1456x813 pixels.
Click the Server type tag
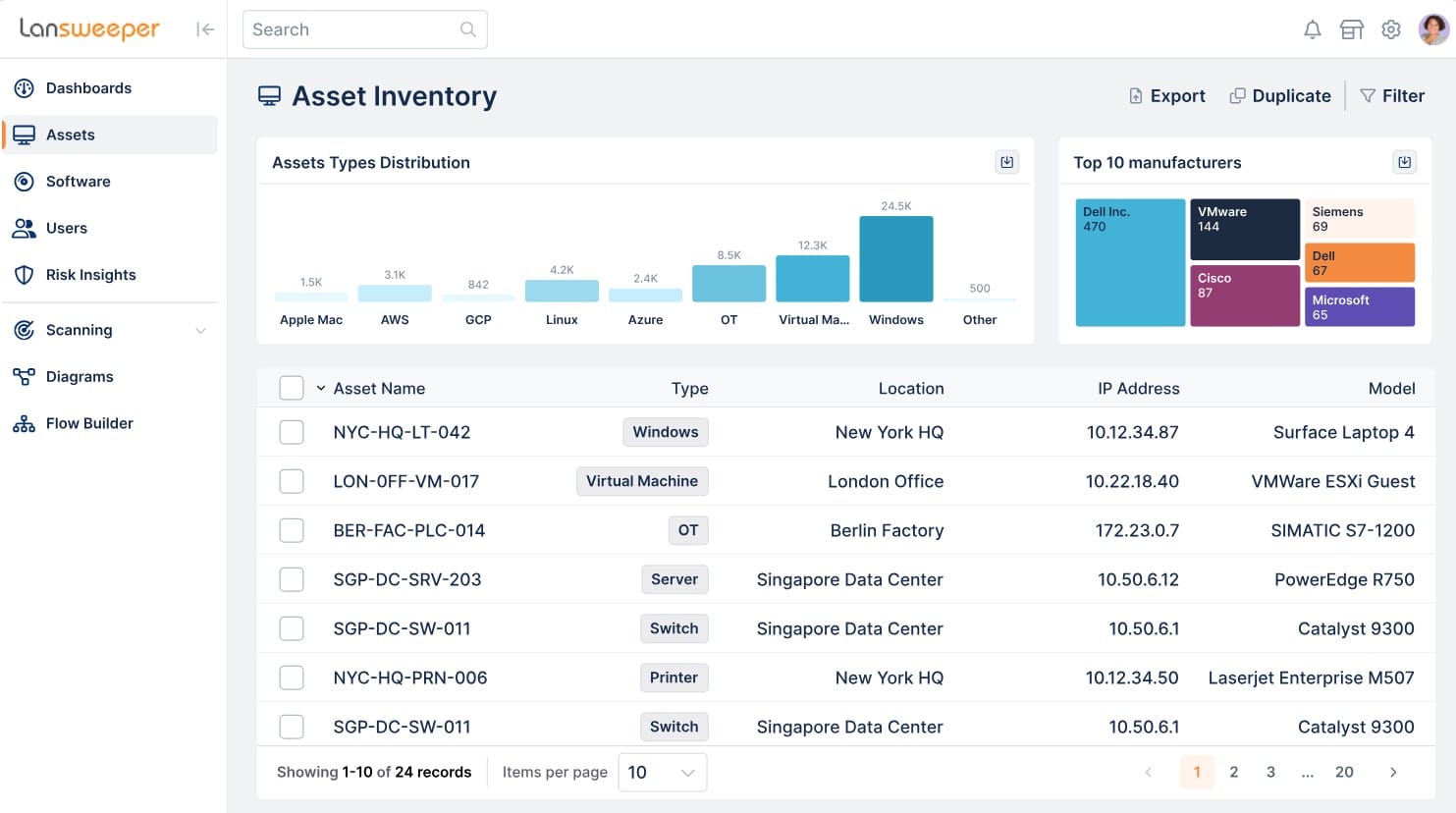tap(674, 579)
